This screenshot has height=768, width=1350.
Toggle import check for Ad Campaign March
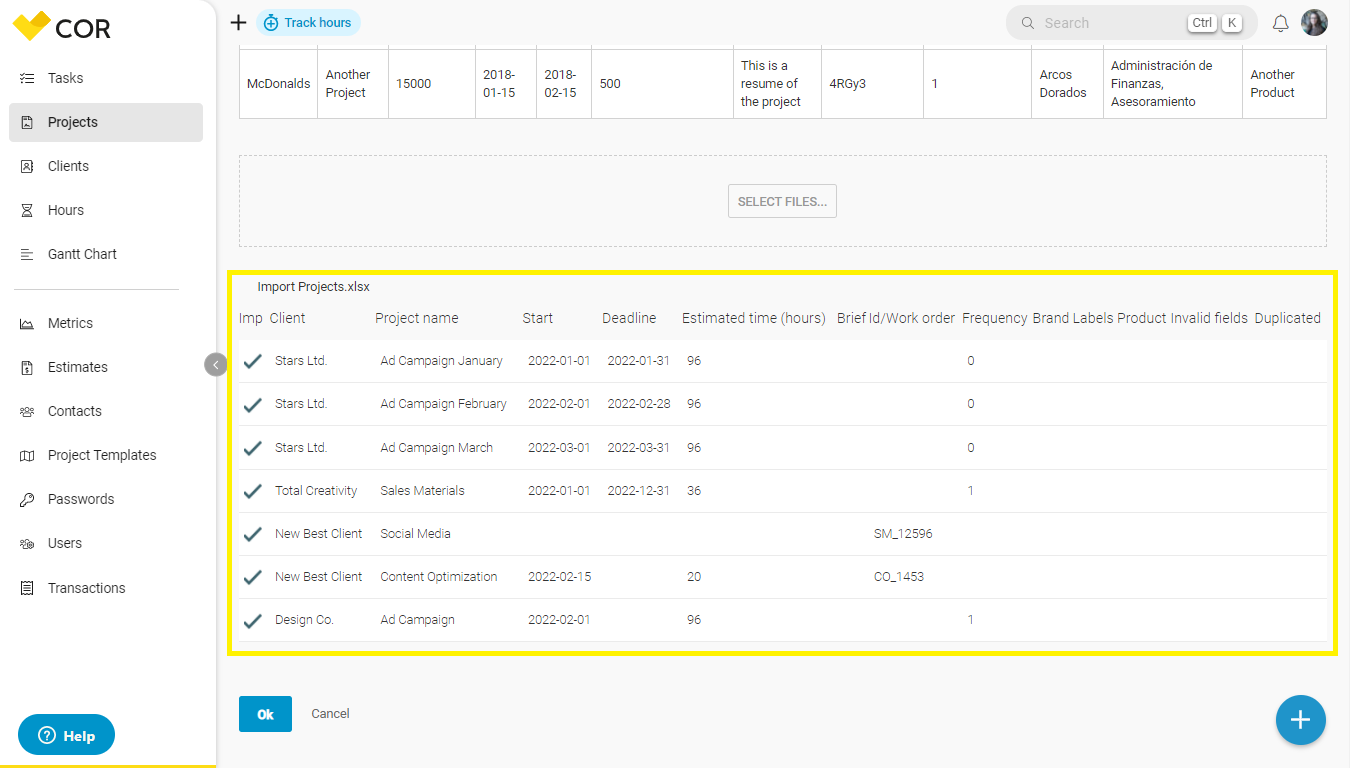tap(252, 448)
